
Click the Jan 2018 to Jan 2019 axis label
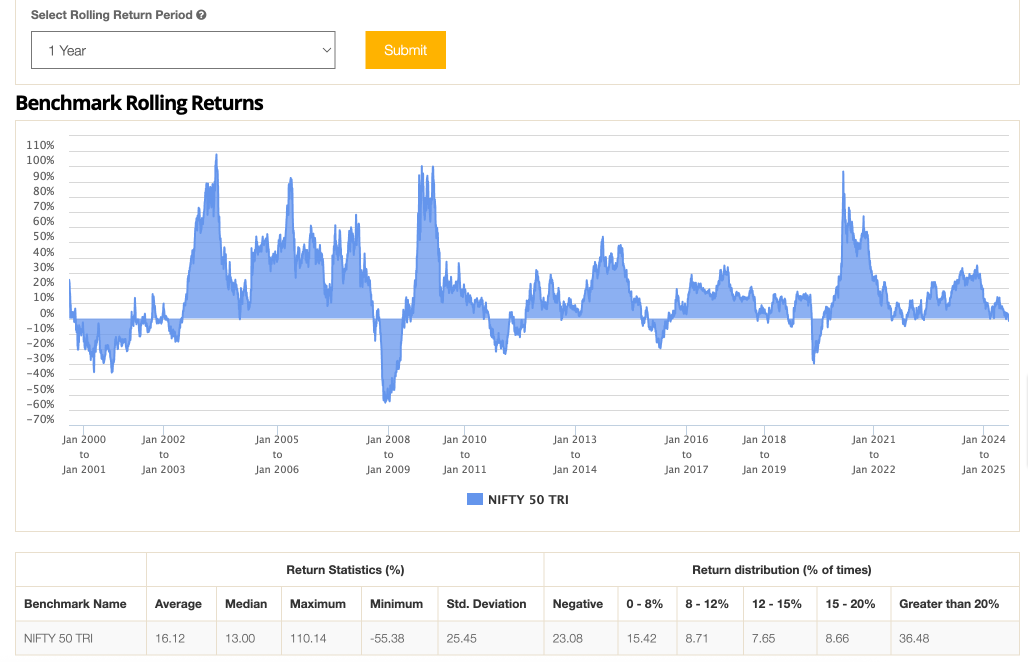(x=764, y=454)
